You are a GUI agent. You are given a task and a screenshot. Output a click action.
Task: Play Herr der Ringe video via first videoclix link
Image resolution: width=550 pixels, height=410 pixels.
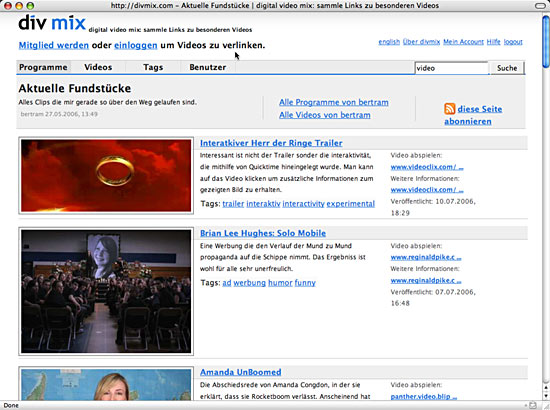point(427,167)
